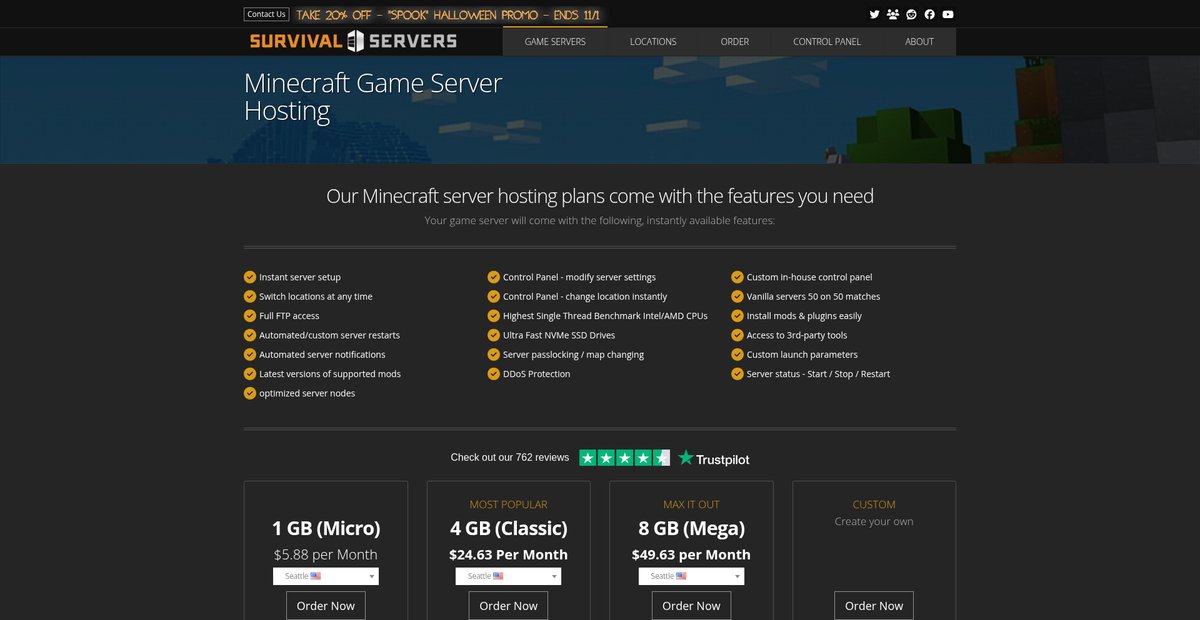Click checkmark beside Instant server setup
The height and width of the screenshot is (620, 1200).
pos(250,277)
